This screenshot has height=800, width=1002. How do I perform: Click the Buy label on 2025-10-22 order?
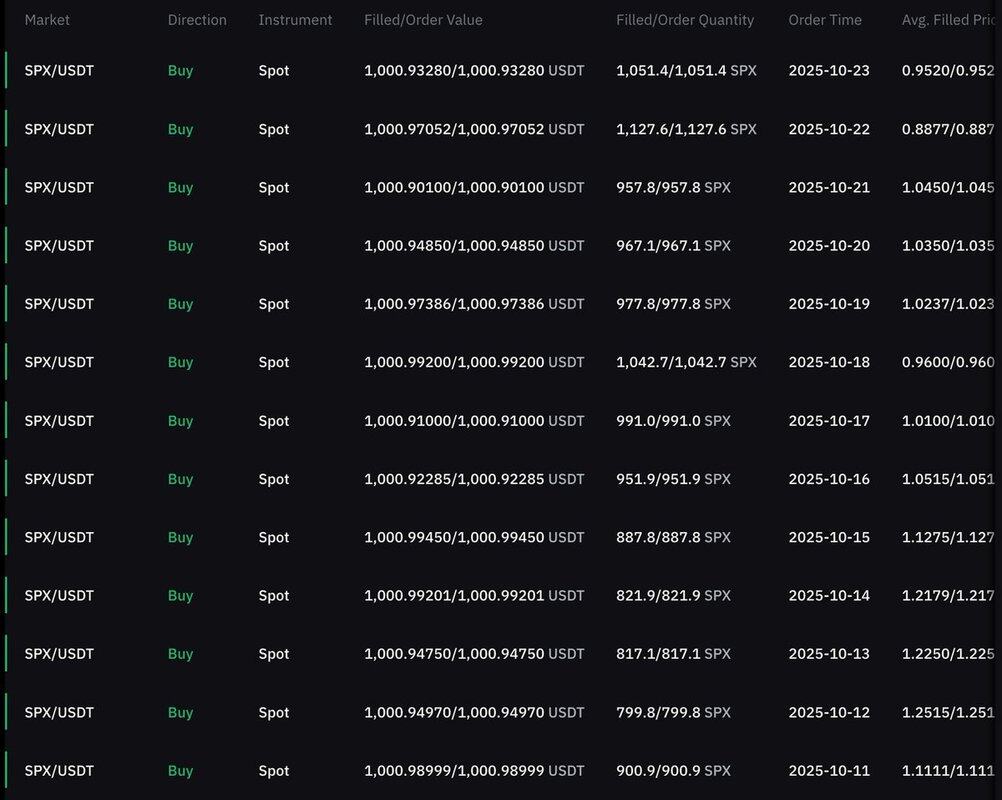click(180, 129)
